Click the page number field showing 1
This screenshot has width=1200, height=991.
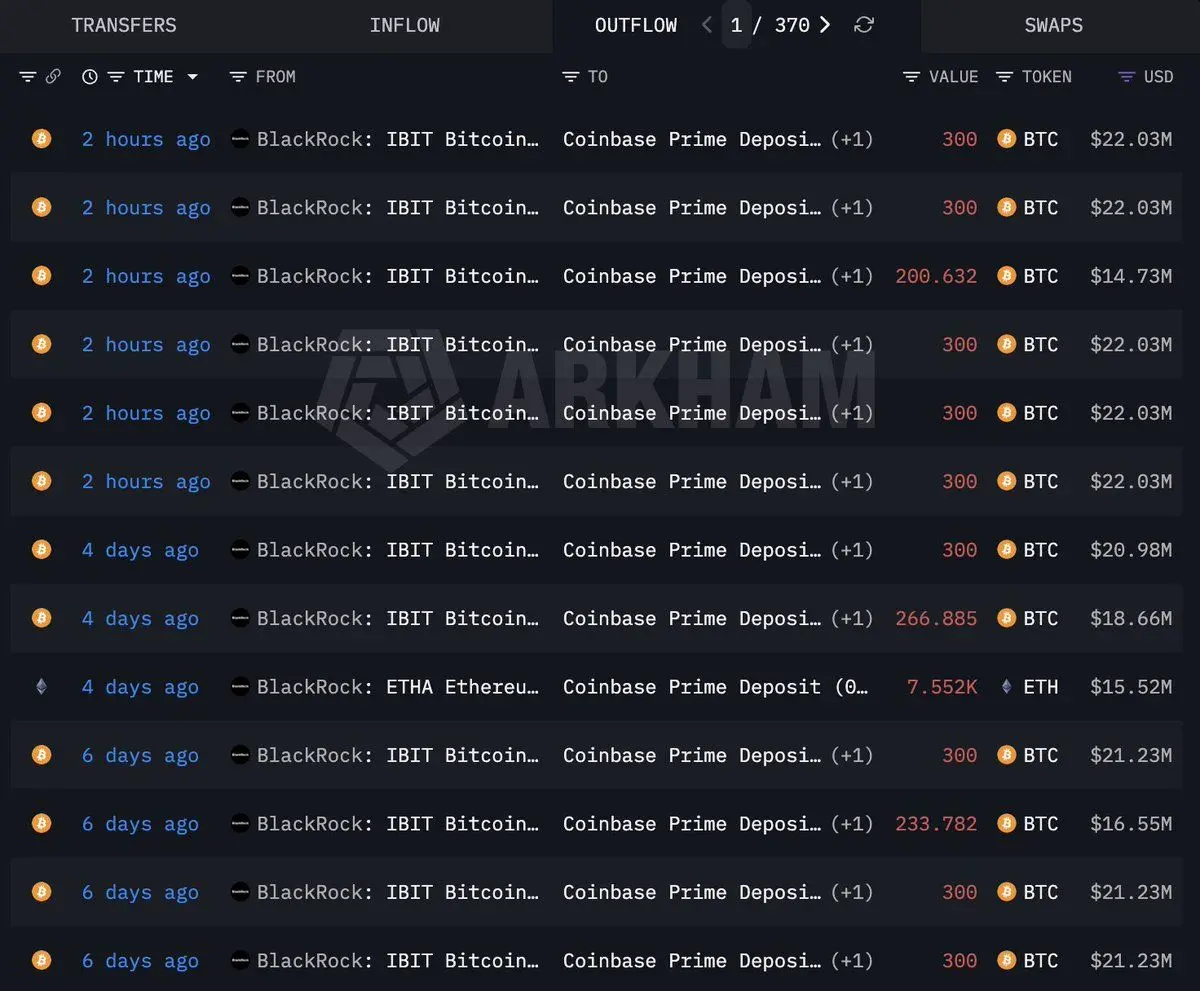pos(737,26)
